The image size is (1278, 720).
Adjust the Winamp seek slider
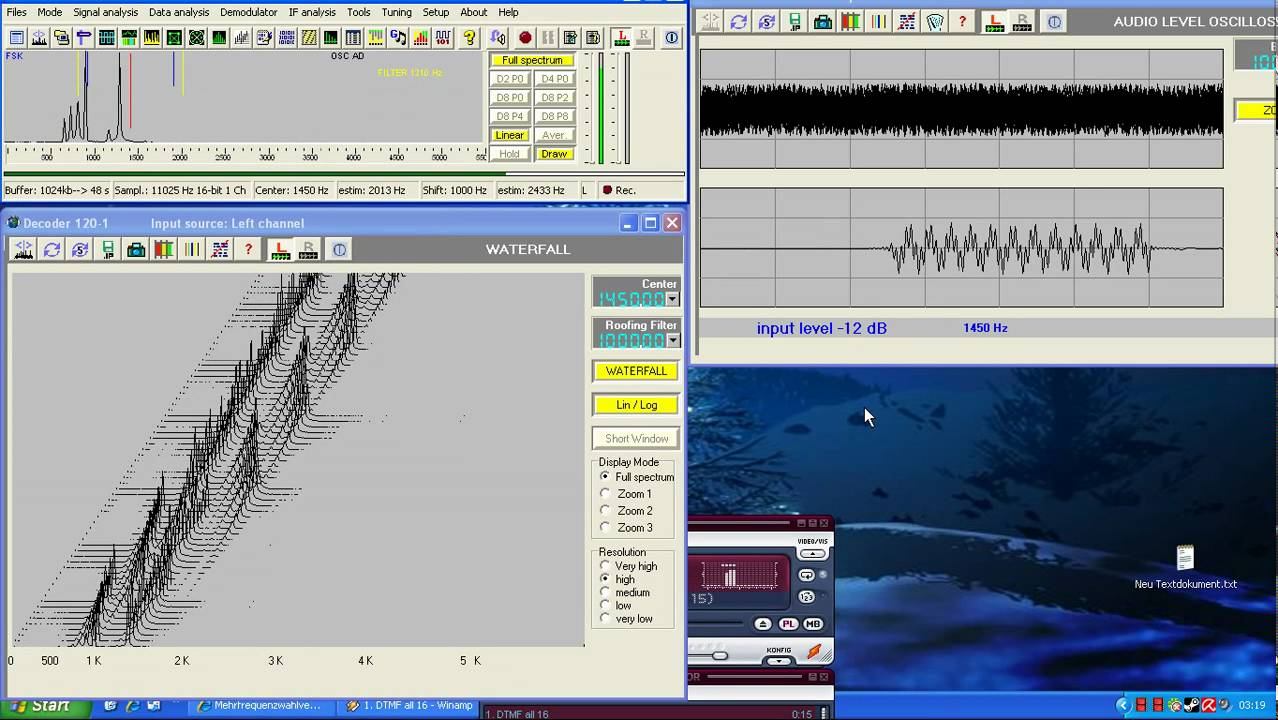pyautogui.click(x=719, y=655)
